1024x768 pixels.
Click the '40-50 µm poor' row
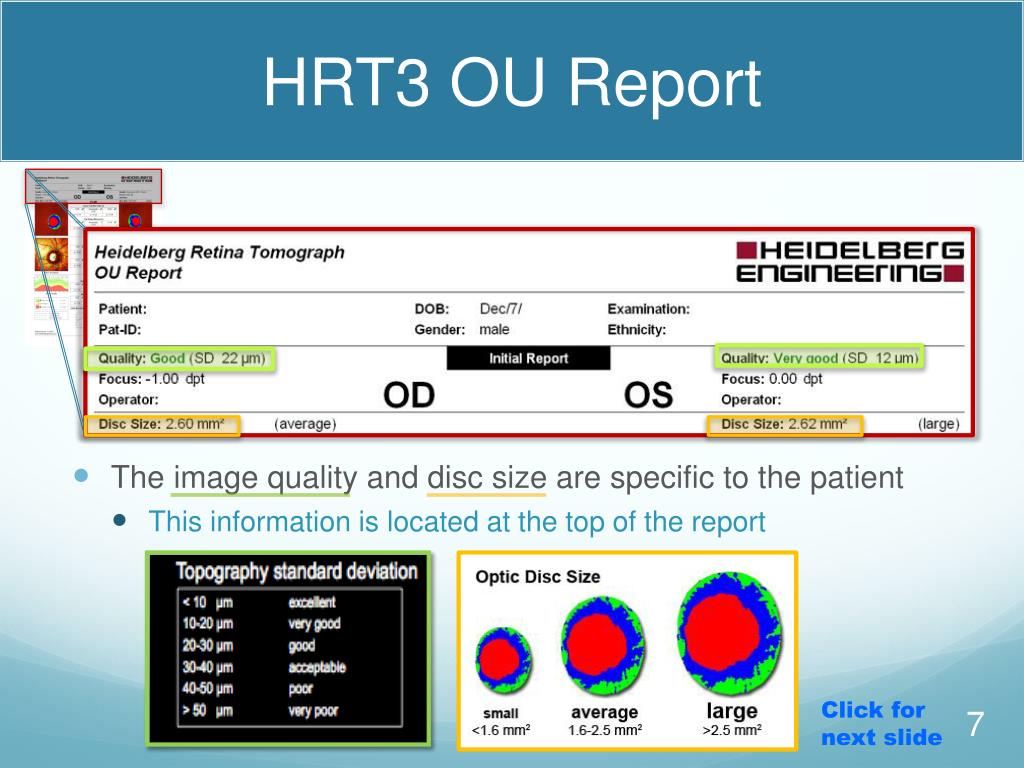[x=248, y=689]
